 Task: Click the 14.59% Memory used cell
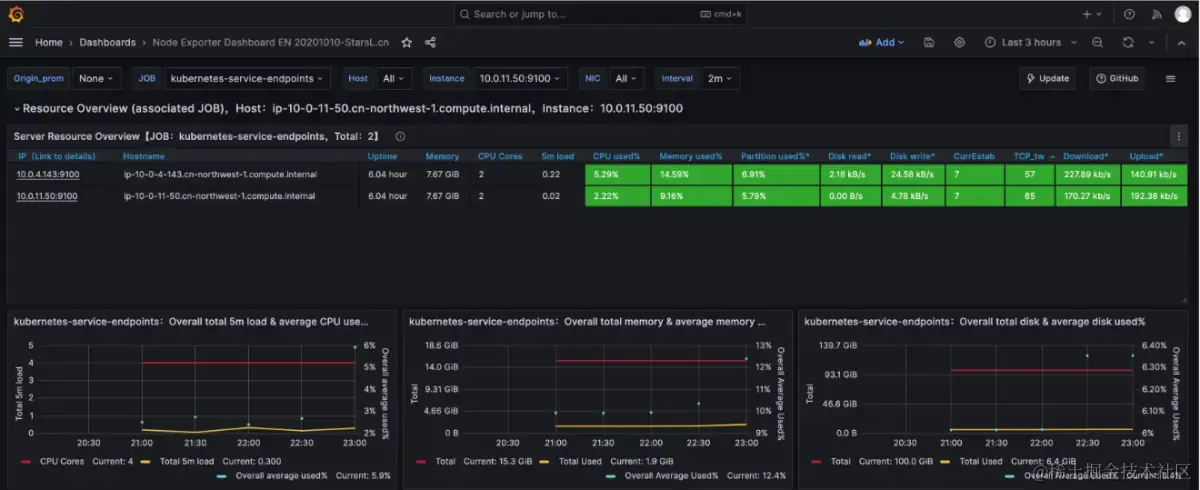692,175
